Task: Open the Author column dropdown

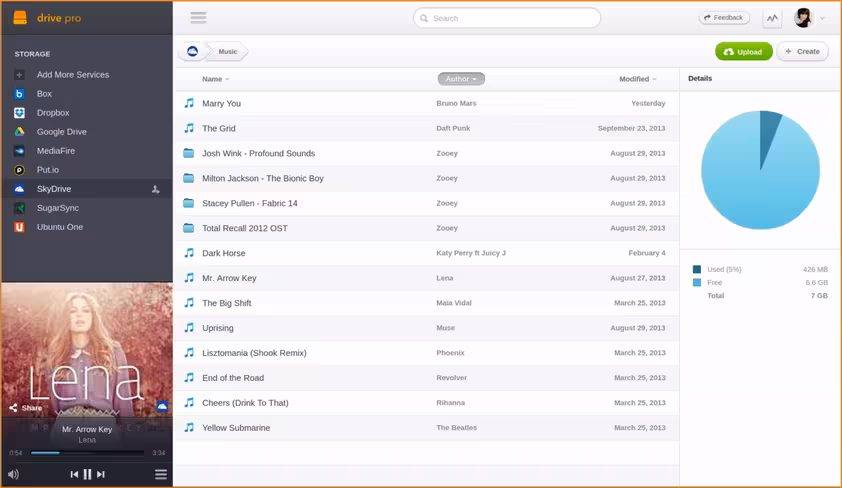Action: point(461,79)
